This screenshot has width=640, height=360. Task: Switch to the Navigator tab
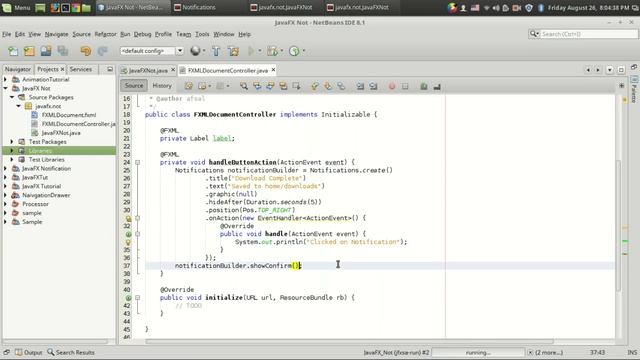pyautogui.click(x=18, y=69)
